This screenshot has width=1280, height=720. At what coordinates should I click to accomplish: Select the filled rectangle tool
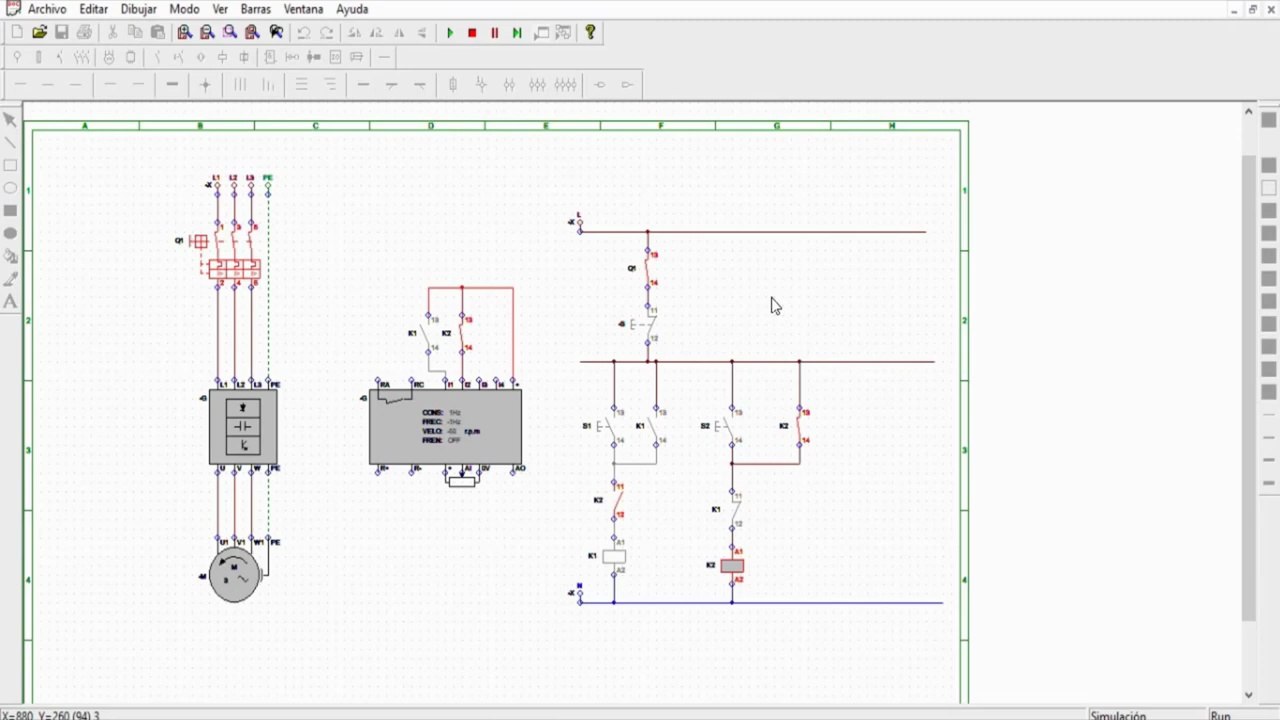(10, 211)
